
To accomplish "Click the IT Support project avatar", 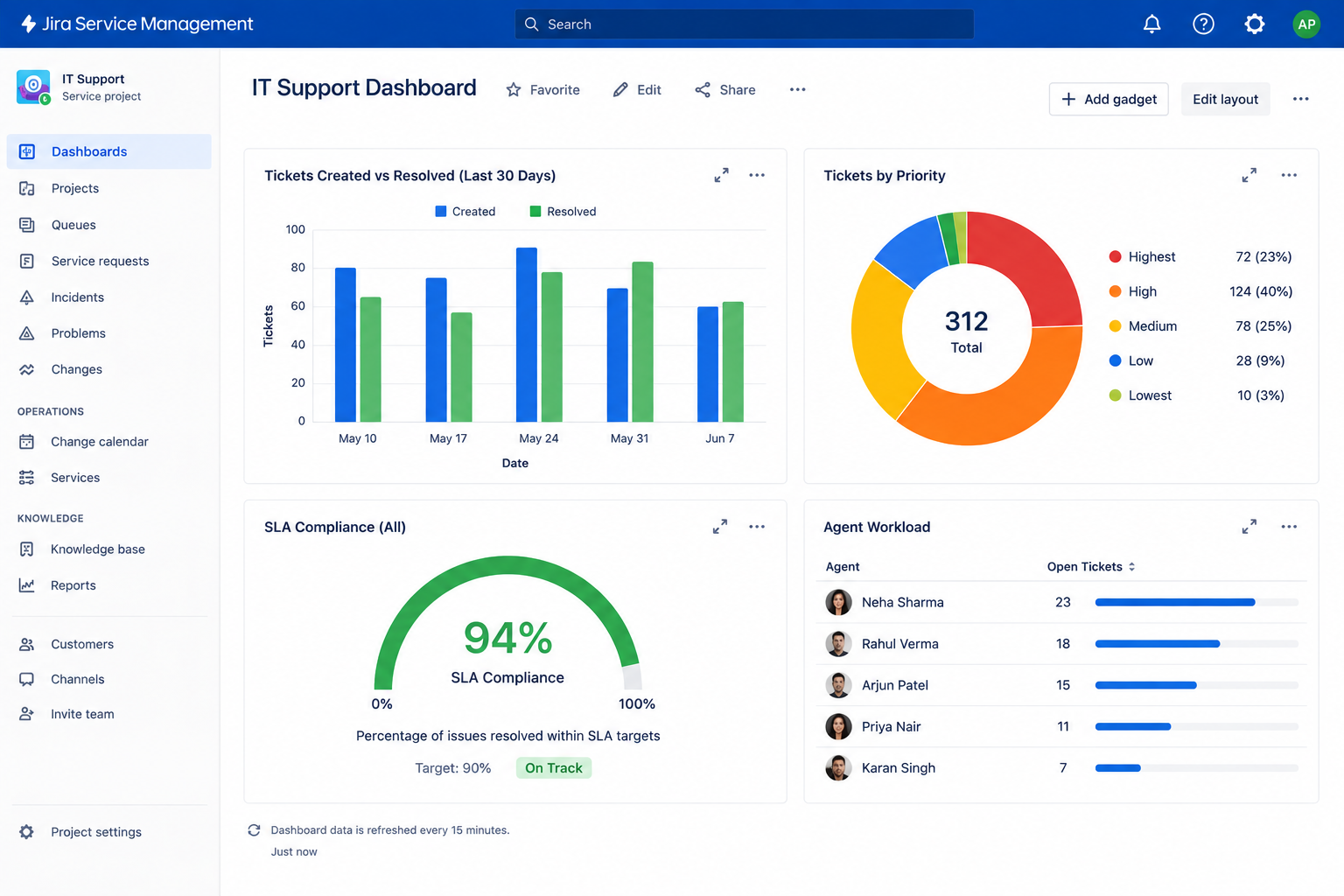I will (33, 87).
